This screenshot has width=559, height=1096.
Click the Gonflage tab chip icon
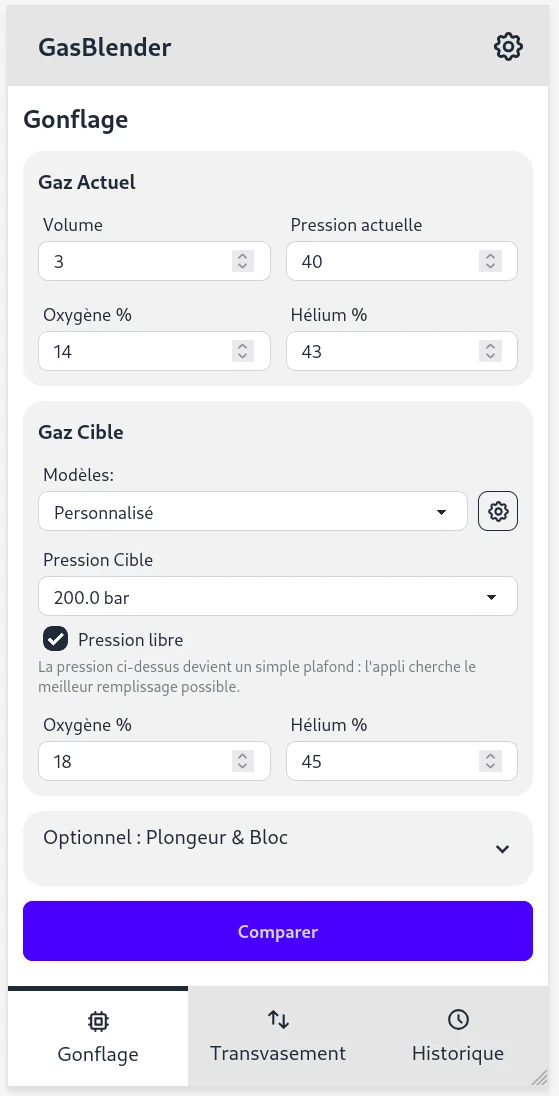coord(98,1021)
